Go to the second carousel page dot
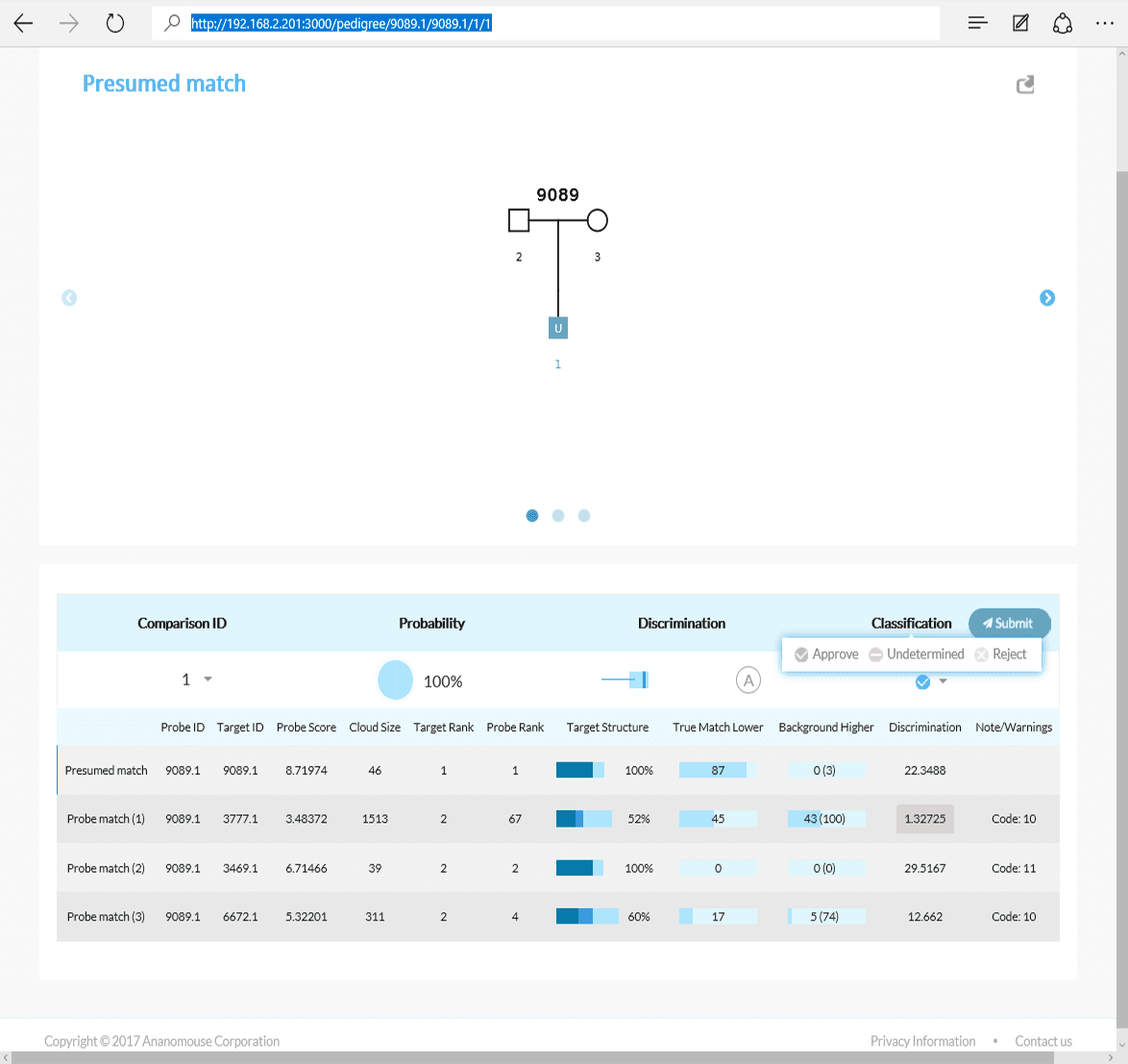1128x1064 pixels. click(x=558, y=516)
